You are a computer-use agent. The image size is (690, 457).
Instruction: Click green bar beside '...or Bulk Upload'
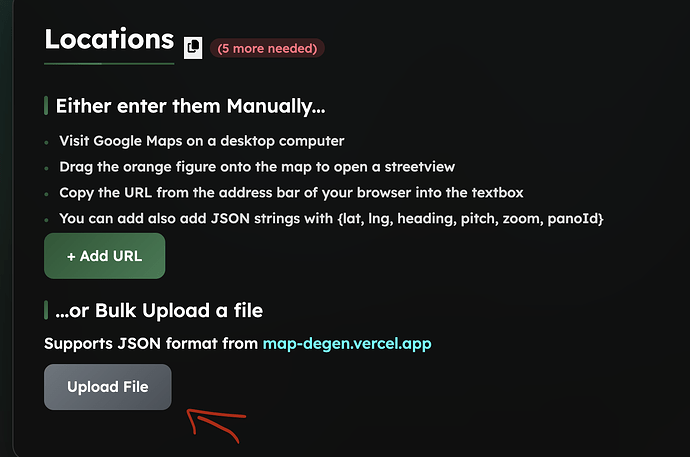(46, 310)
